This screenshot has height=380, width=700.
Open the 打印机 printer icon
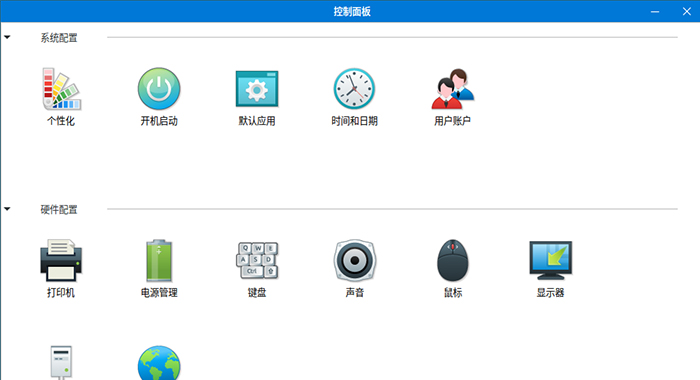point(61,260)
